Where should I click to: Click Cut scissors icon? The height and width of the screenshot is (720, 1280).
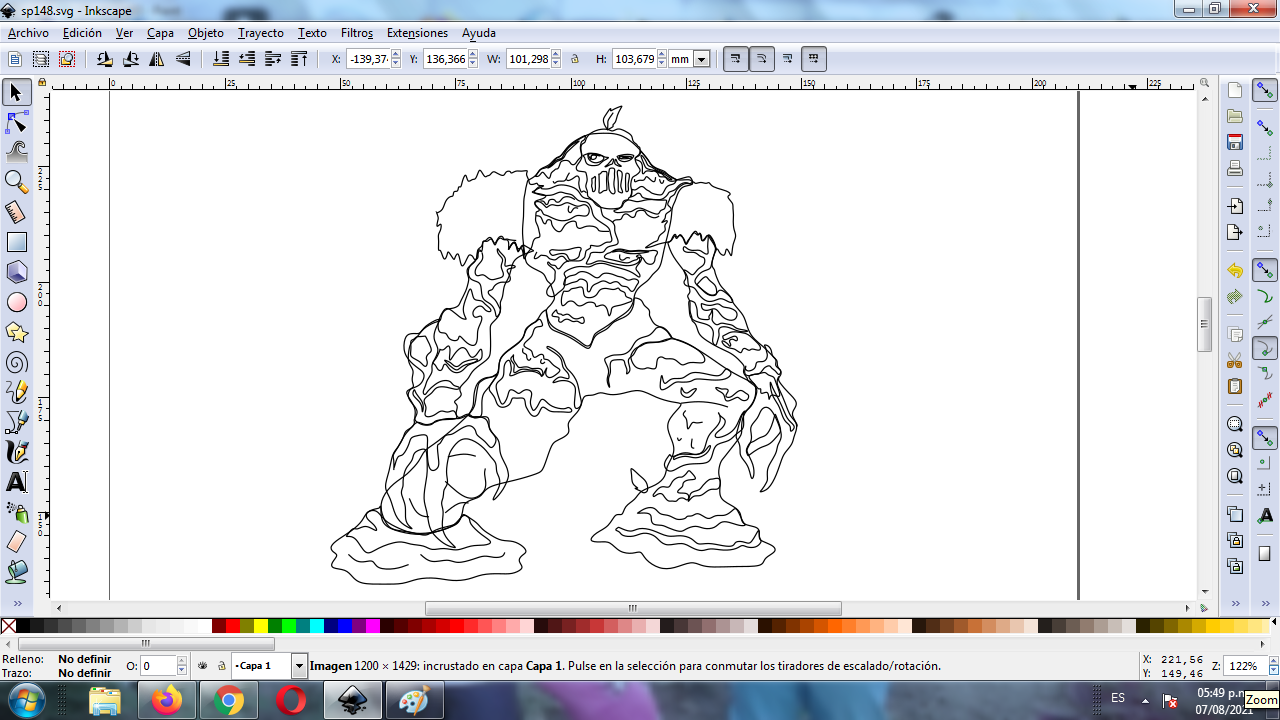(x=1235, y=360)
